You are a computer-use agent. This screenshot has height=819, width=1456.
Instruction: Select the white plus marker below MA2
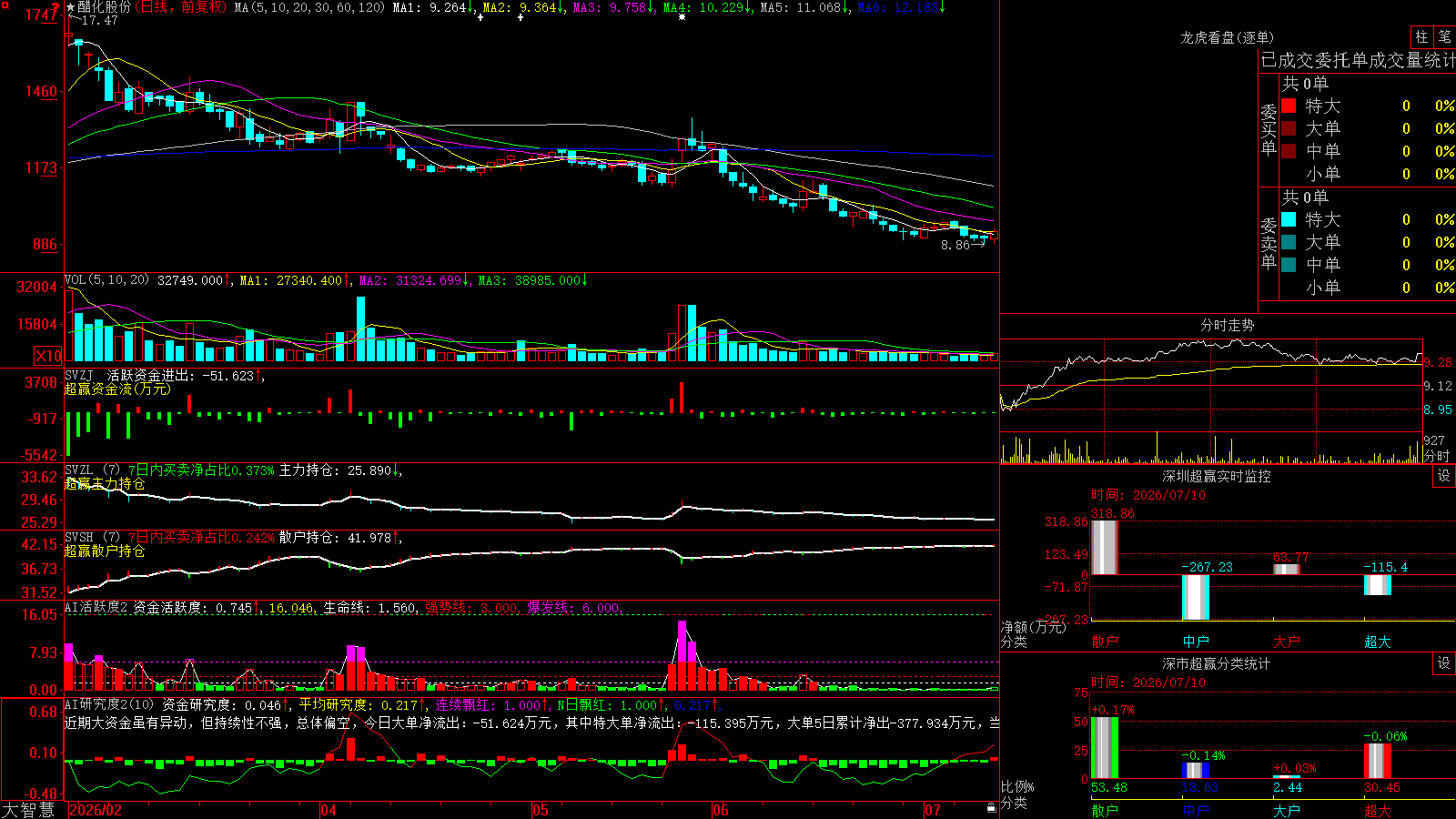click(x=521, y=16)
